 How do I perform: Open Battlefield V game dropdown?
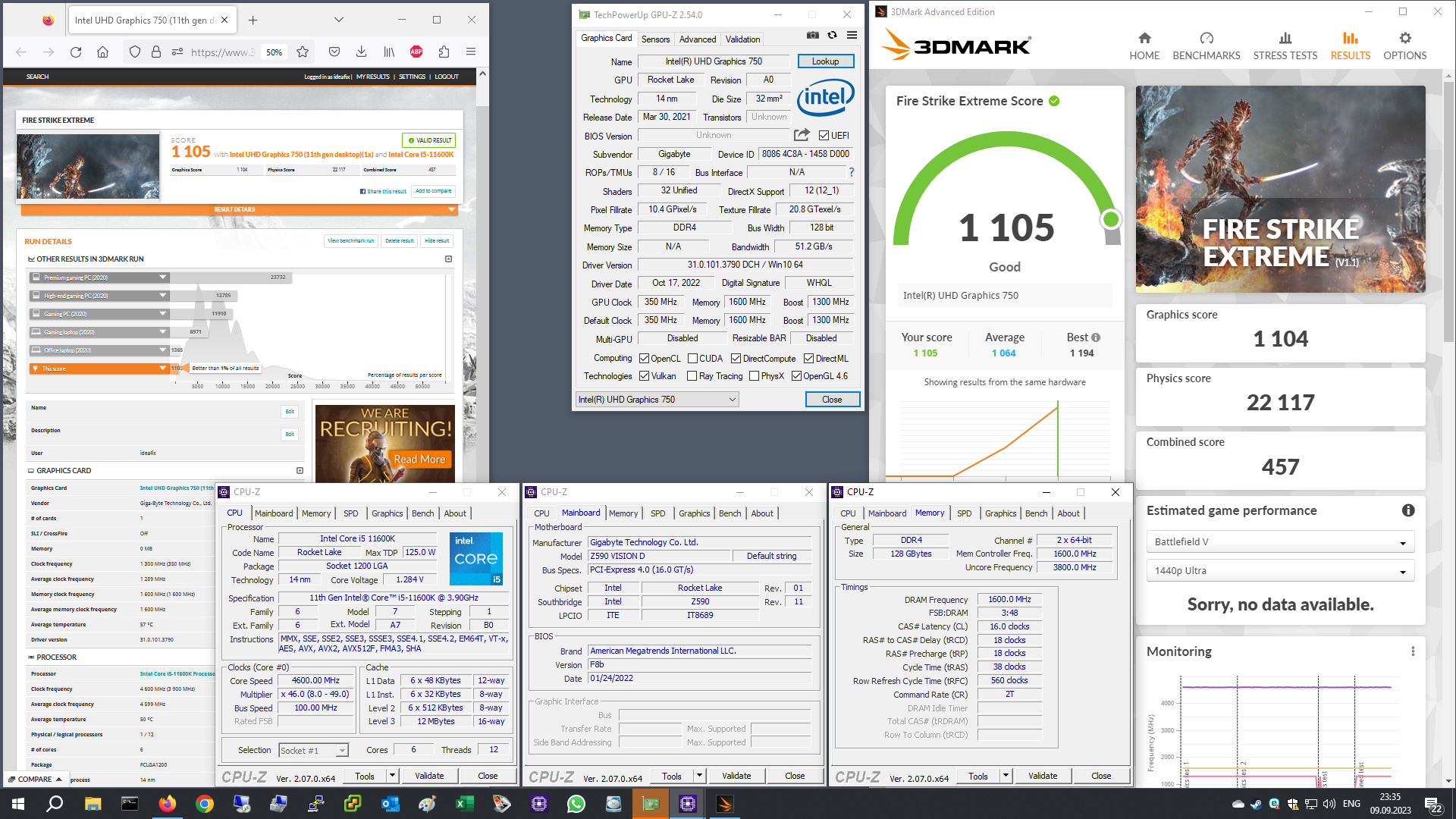(x=1280, y=542)
